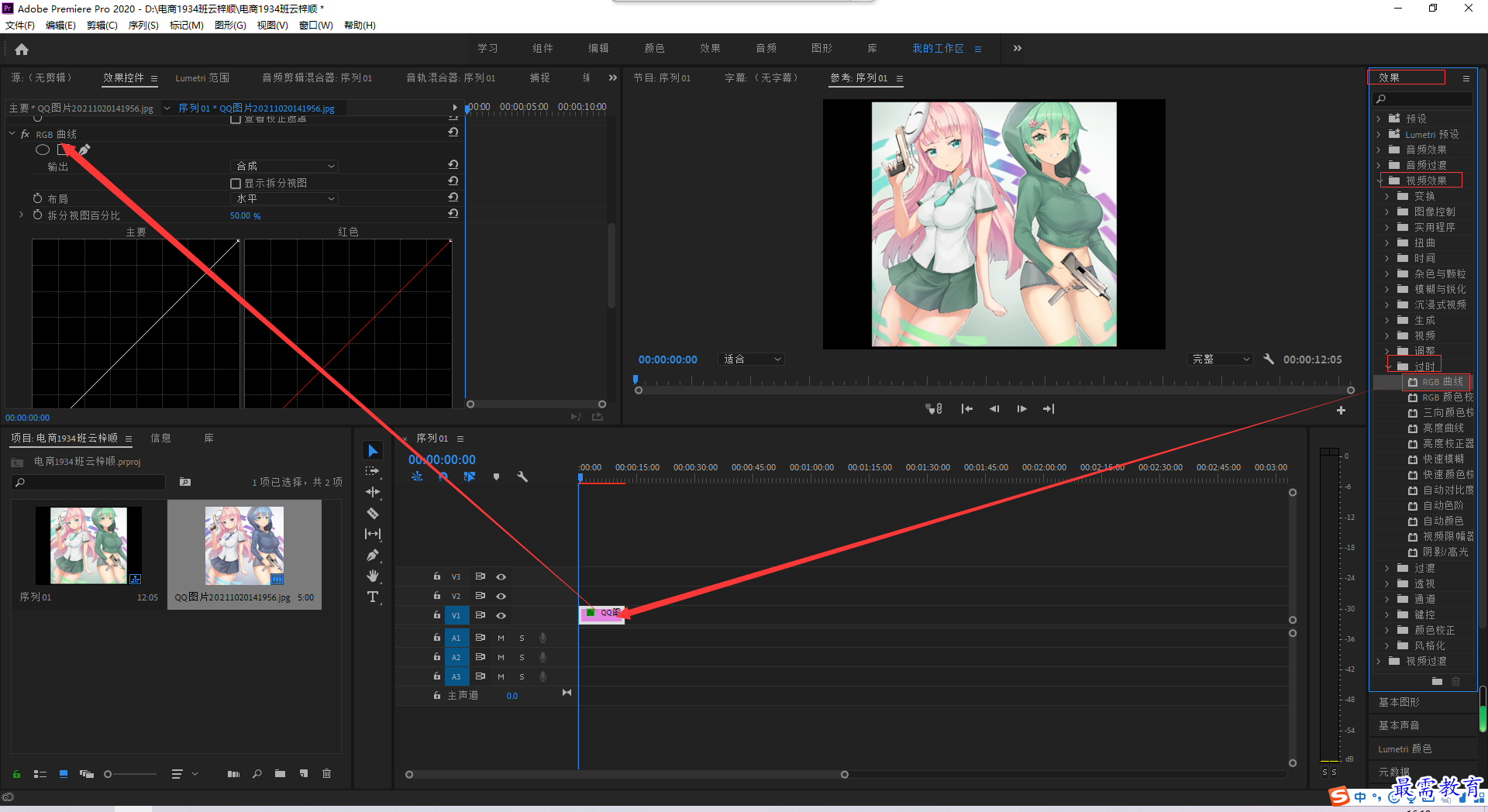Create new bin in Project panel
1488x812 pixels.
coord(280,773)
